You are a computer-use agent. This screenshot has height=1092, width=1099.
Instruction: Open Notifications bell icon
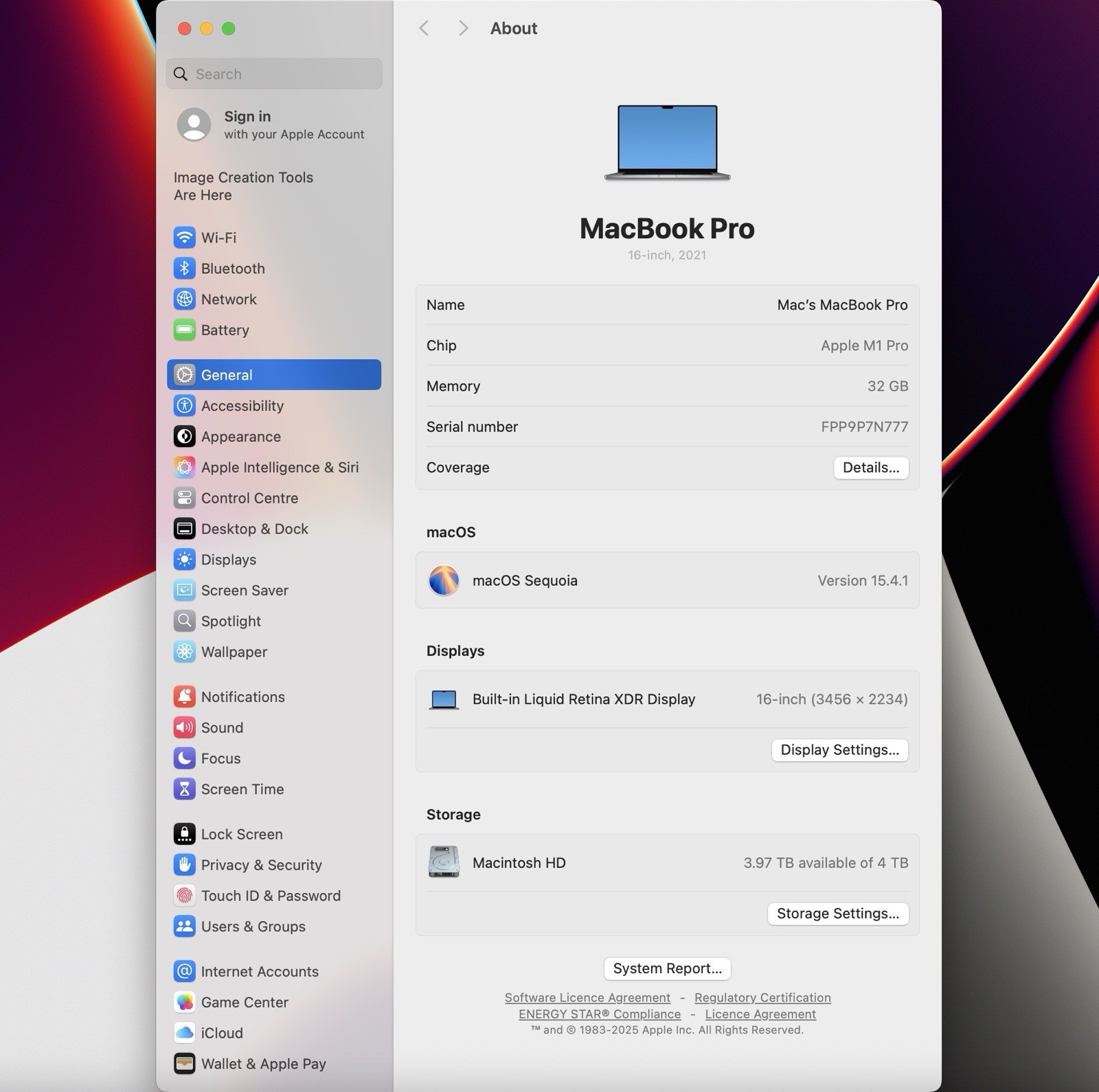pos(184,697)
